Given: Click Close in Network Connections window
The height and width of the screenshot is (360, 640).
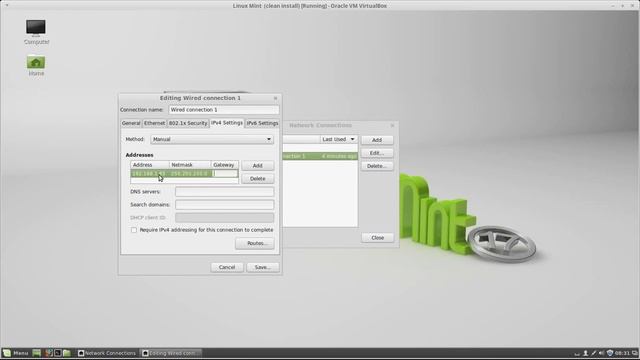Looking at the screenshot, I should pos(378,238).
